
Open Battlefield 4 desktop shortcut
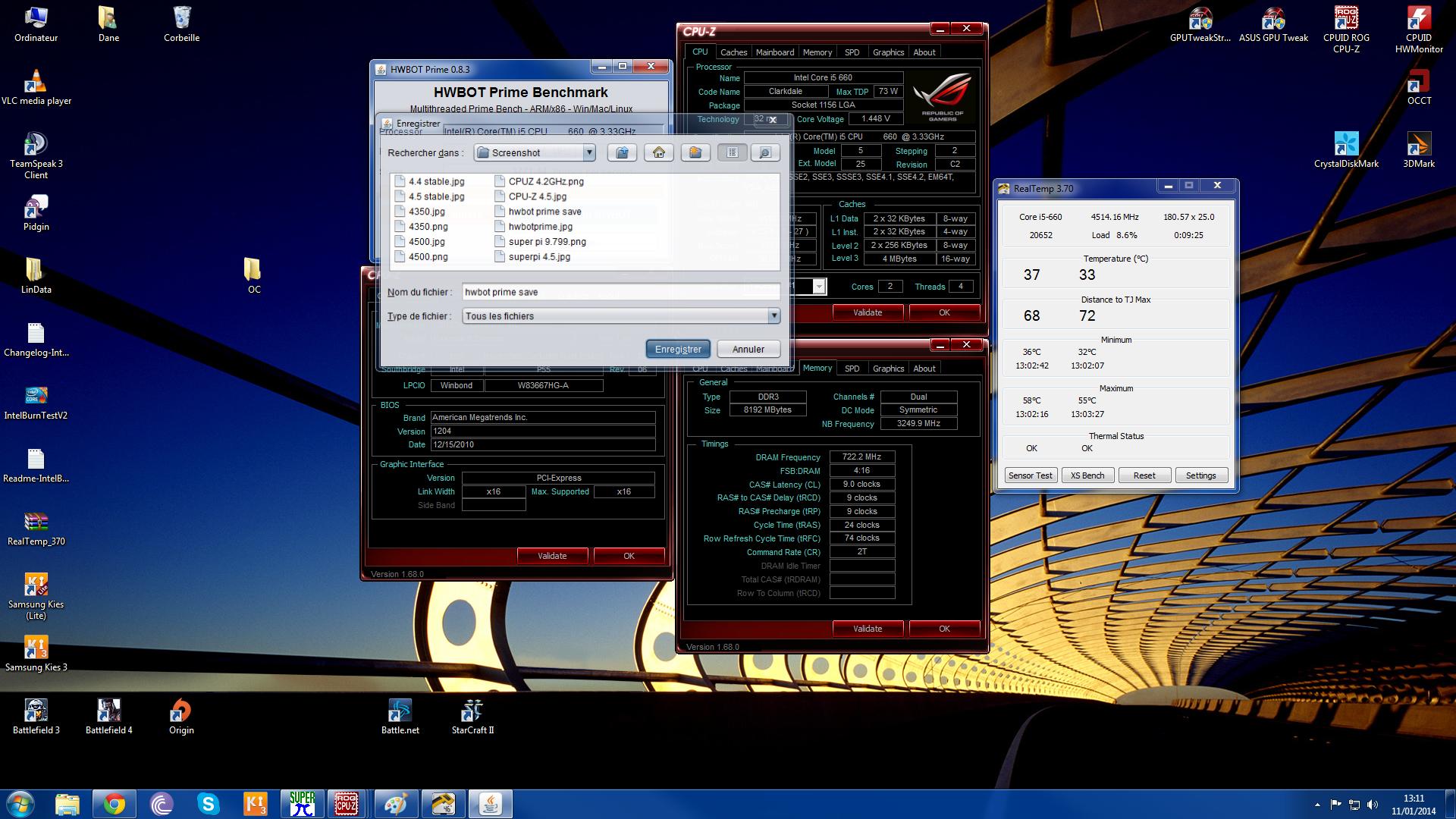point(109,717)
